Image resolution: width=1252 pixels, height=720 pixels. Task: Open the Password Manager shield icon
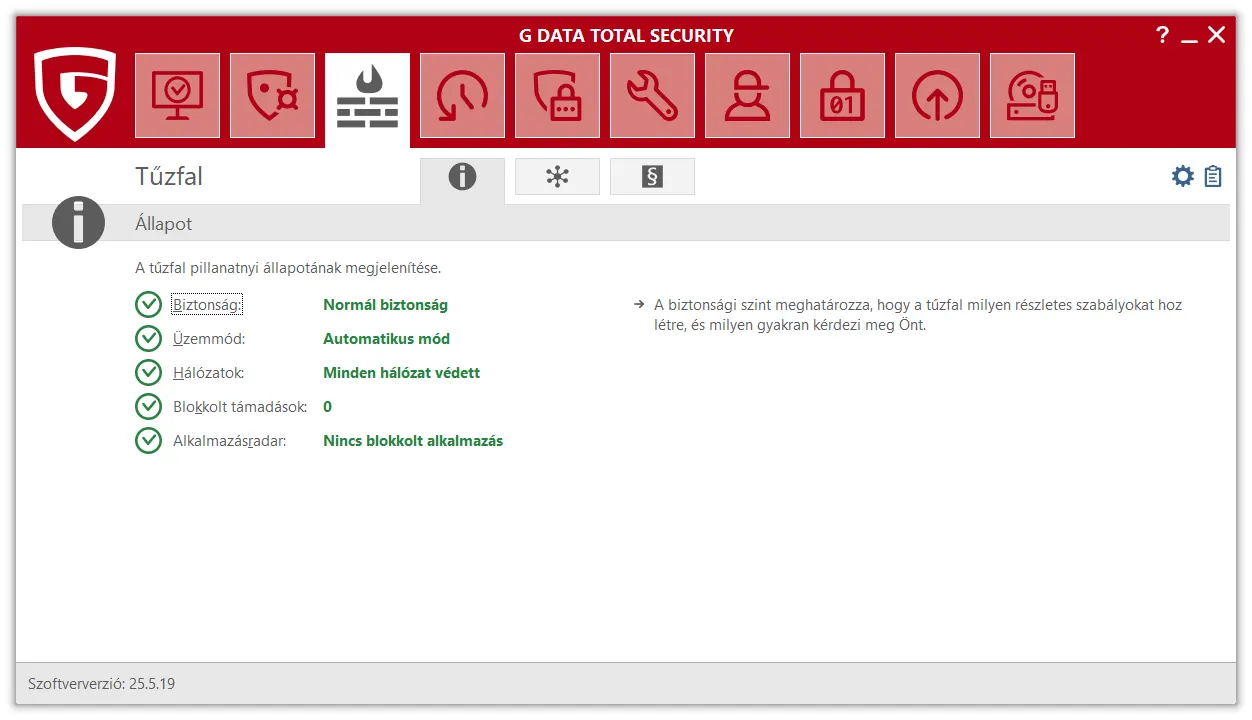557,96
